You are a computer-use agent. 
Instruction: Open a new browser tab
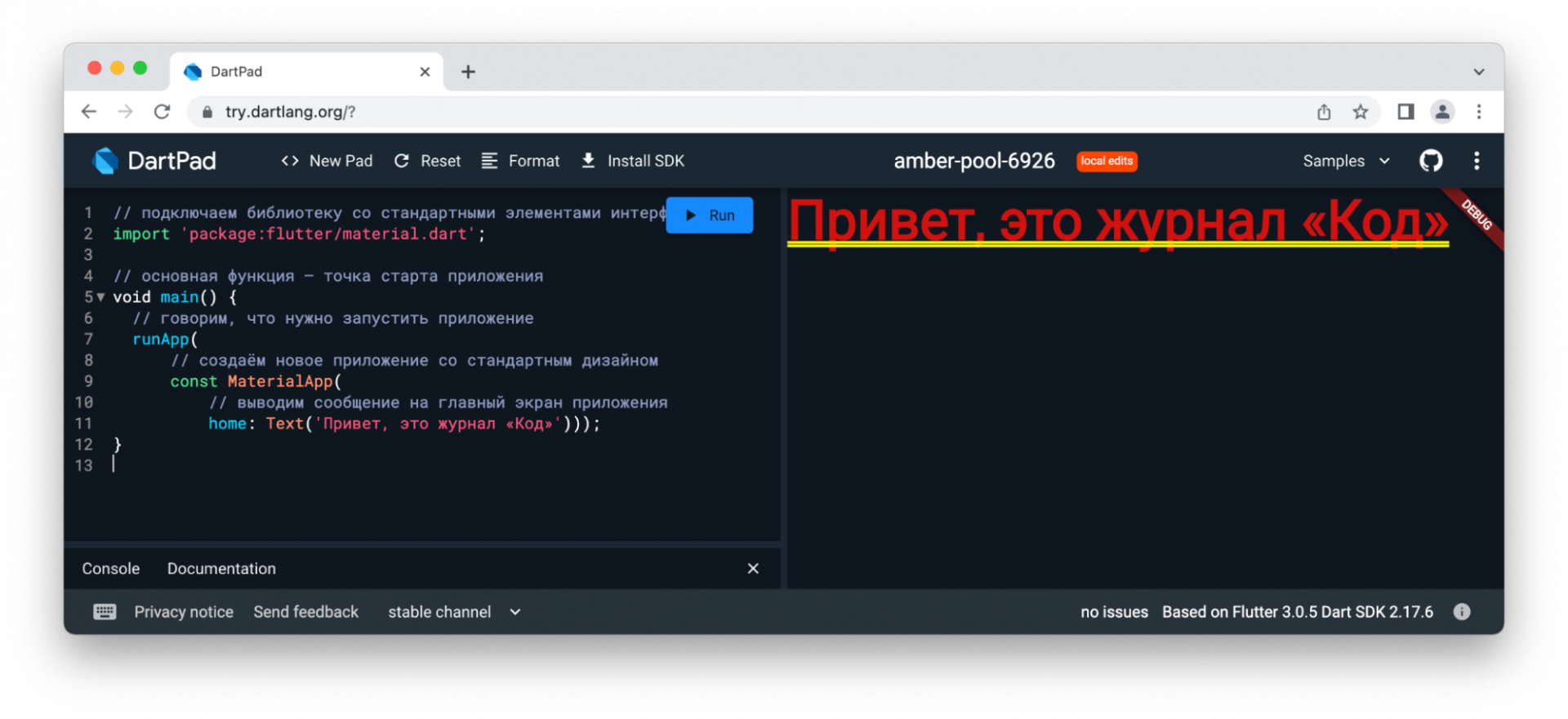click(x=468, y=72)
